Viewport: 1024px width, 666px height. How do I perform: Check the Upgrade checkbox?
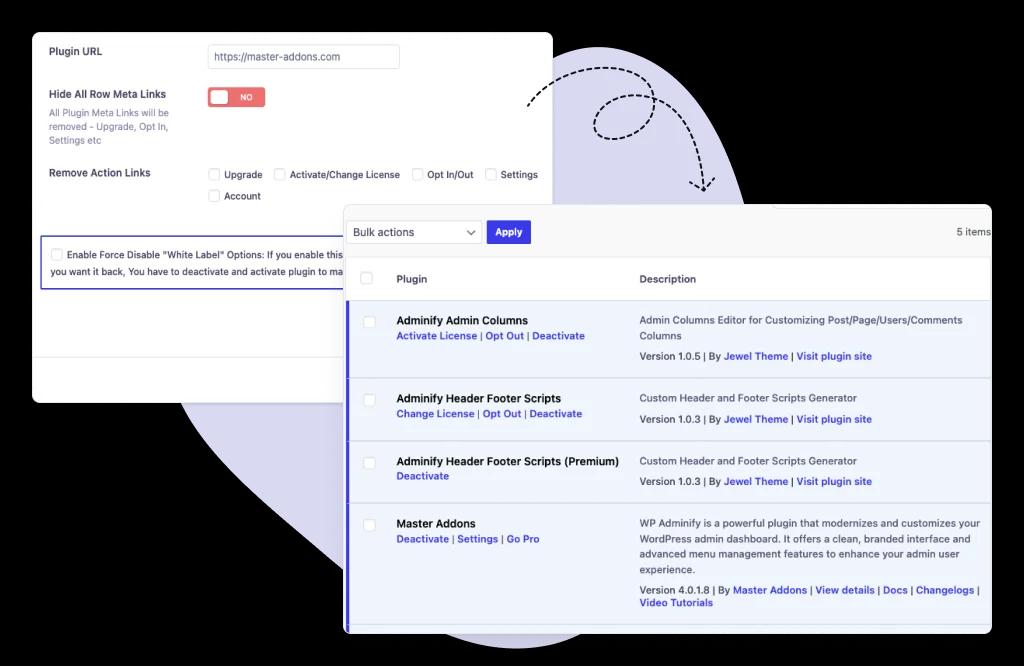click(214, 174)
